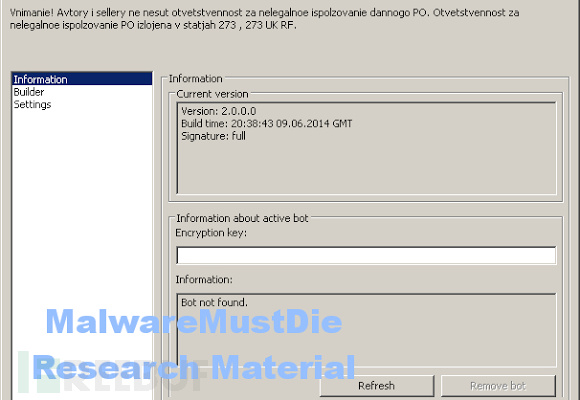Image resolution: width=580 pixels, height=400 pixels.
Task: Select Information in the left list
Action: (82, 79)
